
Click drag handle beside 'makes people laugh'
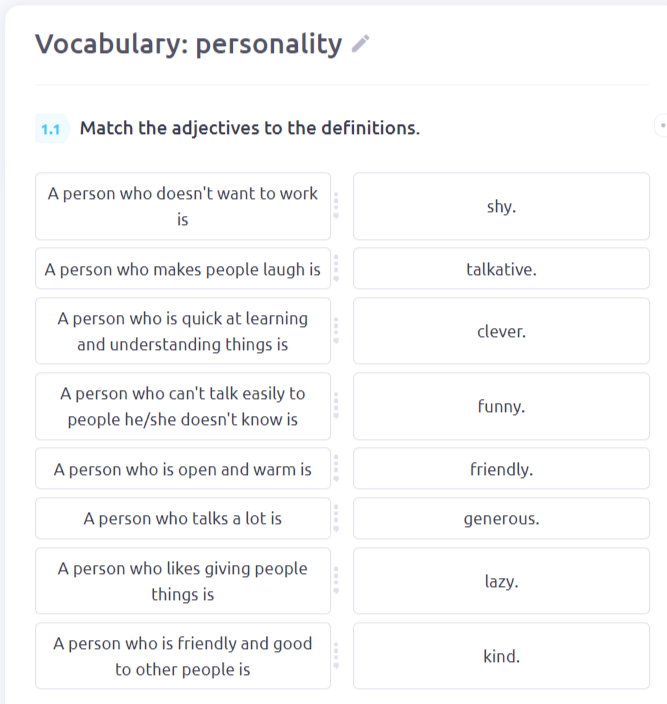336,268
